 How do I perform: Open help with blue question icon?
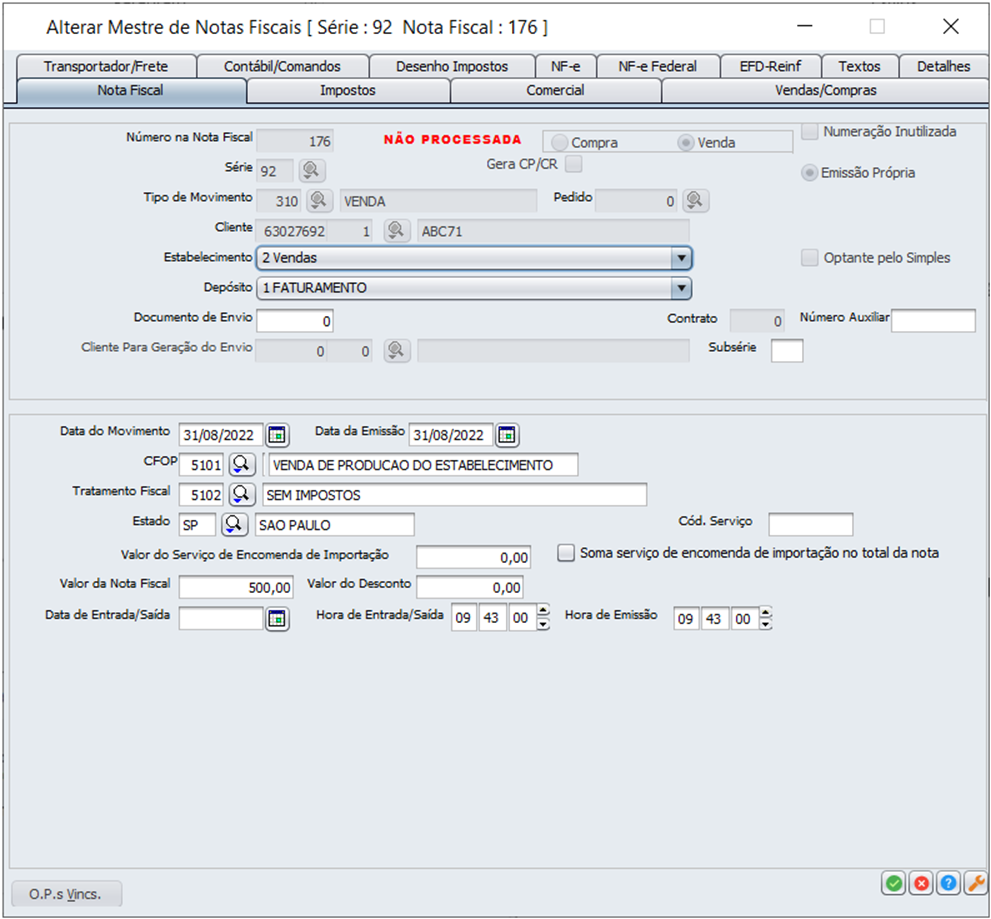[949, 883]
